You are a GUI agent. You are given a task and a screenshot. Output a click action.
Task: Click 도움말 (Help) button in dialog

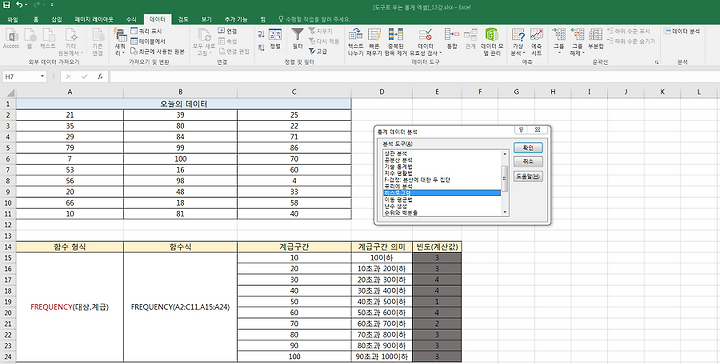(528, 176)
